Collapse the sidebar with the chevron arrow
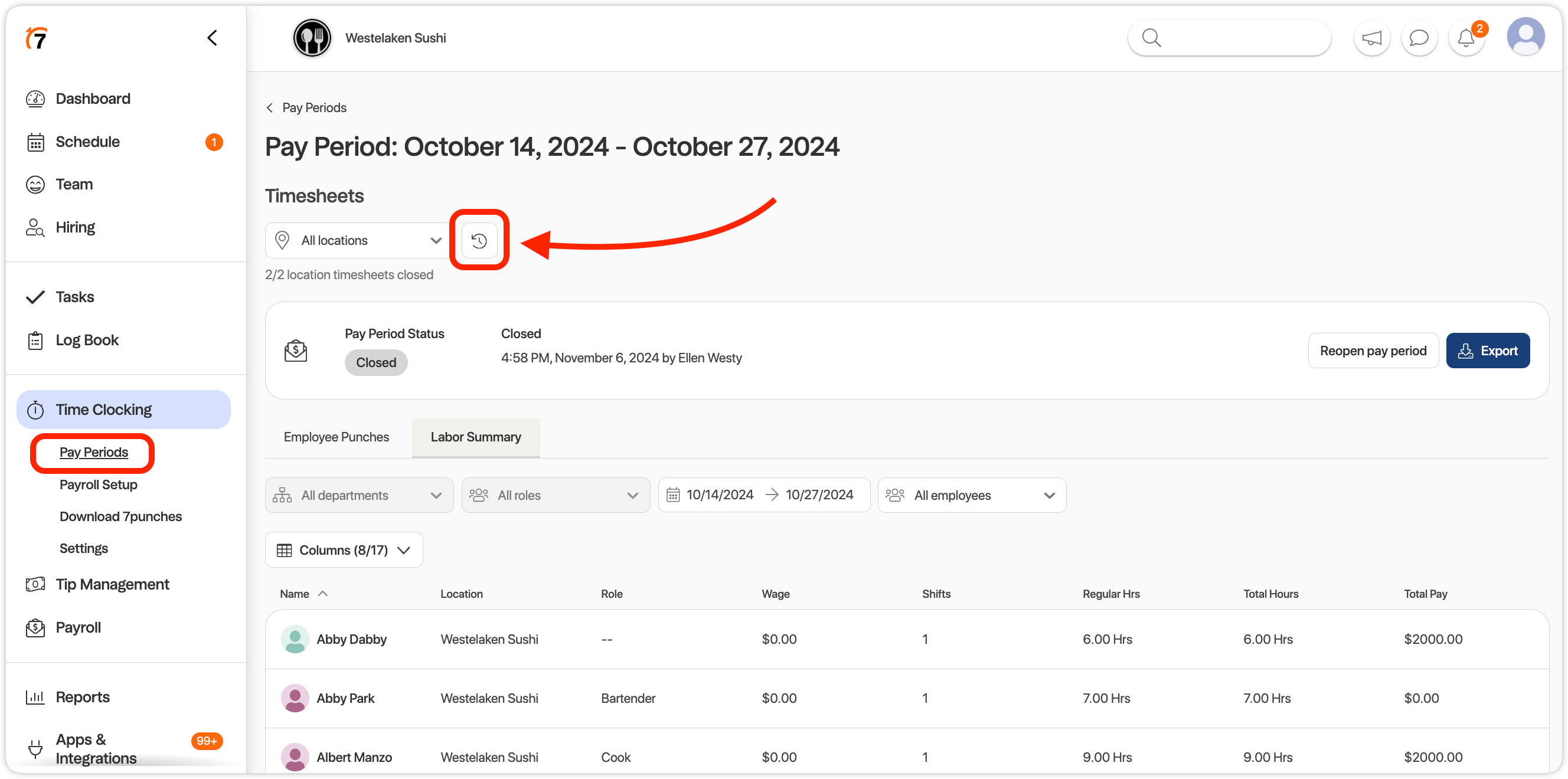This screenshot has height=779, width=1568. [212, 38]
